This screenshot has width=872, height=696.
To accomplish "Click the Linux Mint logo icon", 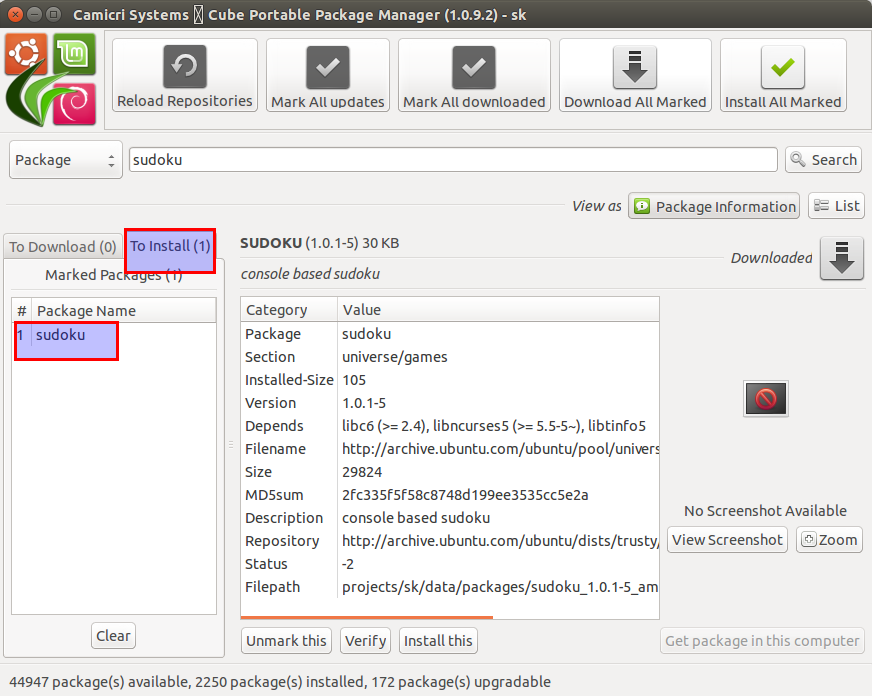I will pos(74,54).
